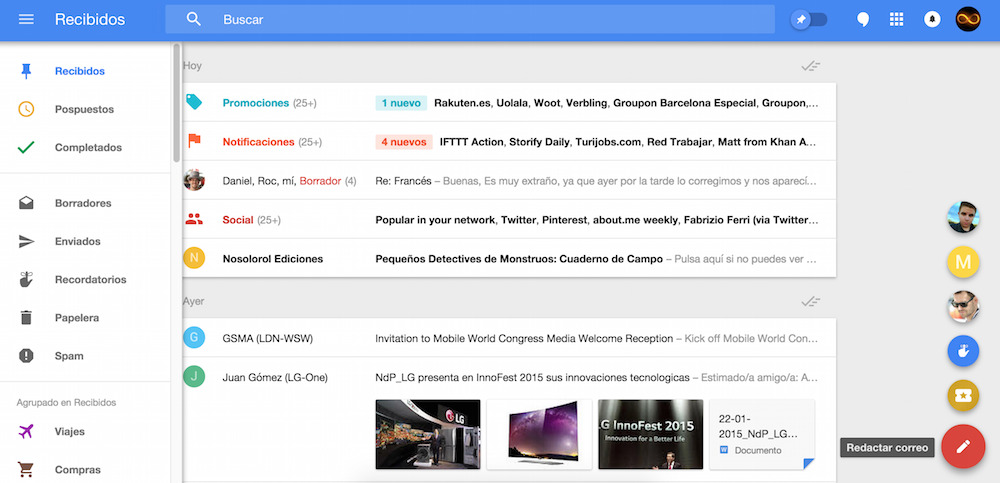Viewport: 1000px width, 483px height.
Task: Open the Compras bundle label
Action: click(78, 470)
